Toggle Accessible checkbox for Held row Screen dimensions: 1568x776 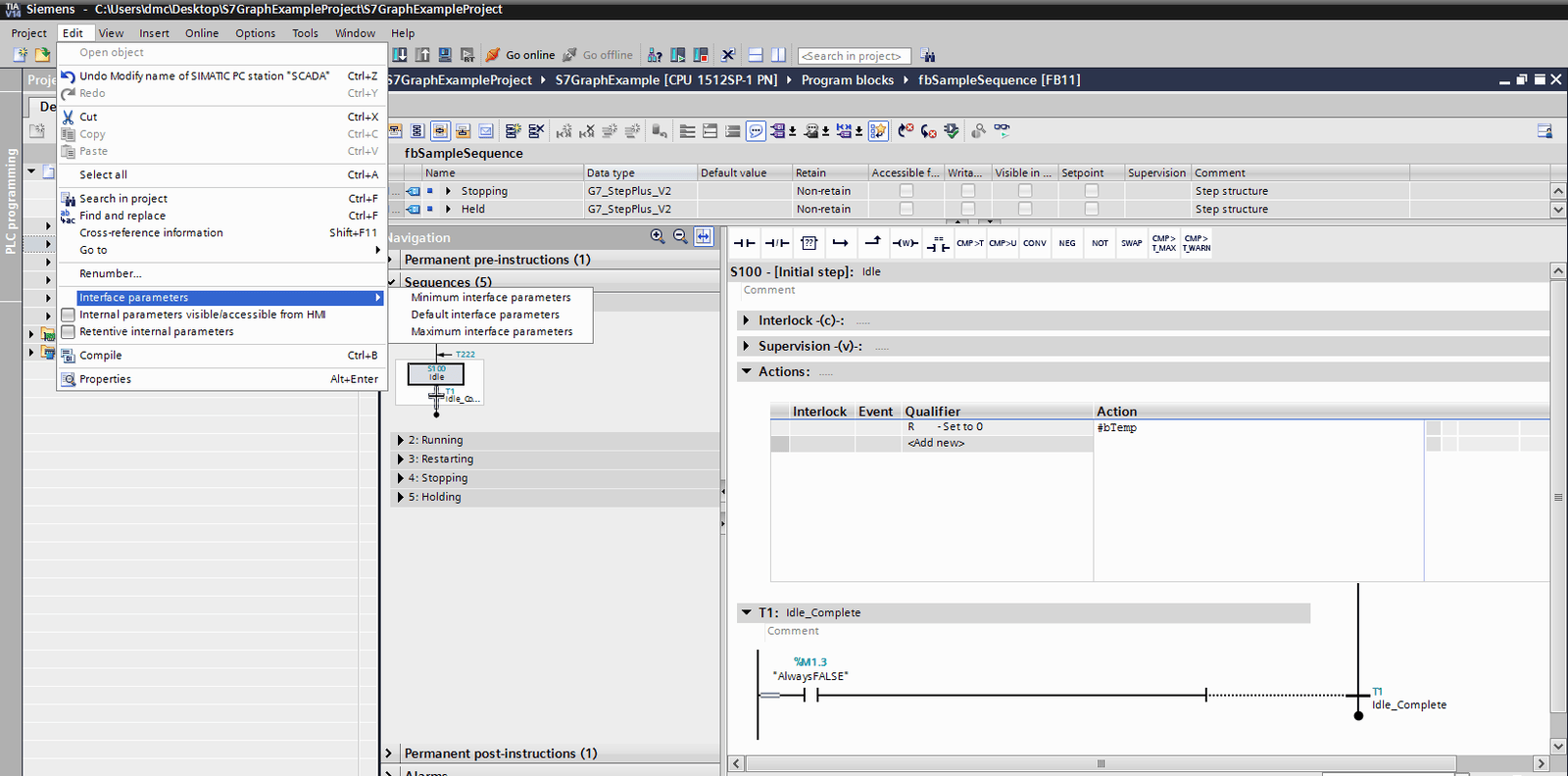tap(906, 209)
